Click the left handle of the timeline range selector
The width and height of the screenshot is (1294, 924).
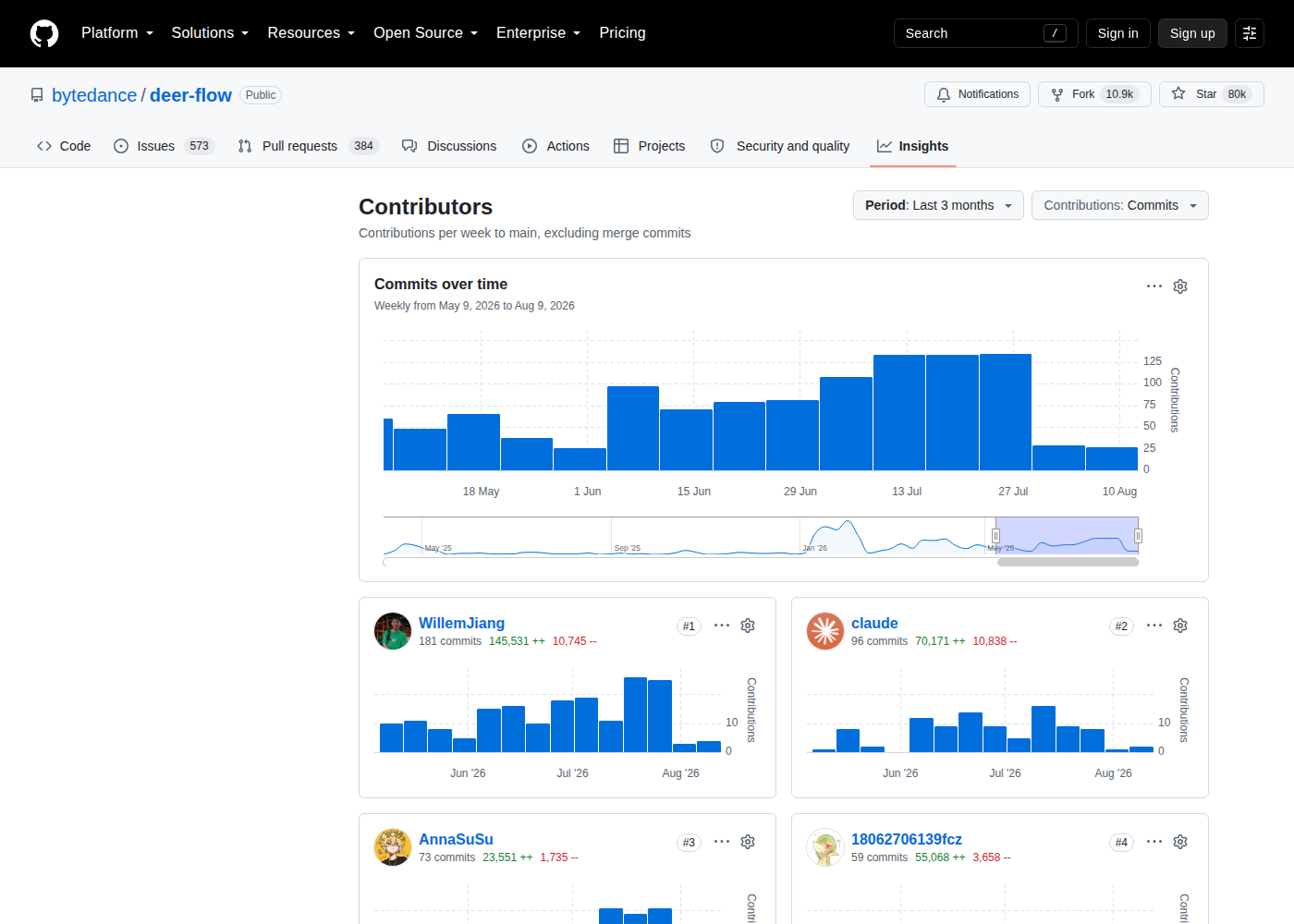pyautogui.click(x=995, y=536)
